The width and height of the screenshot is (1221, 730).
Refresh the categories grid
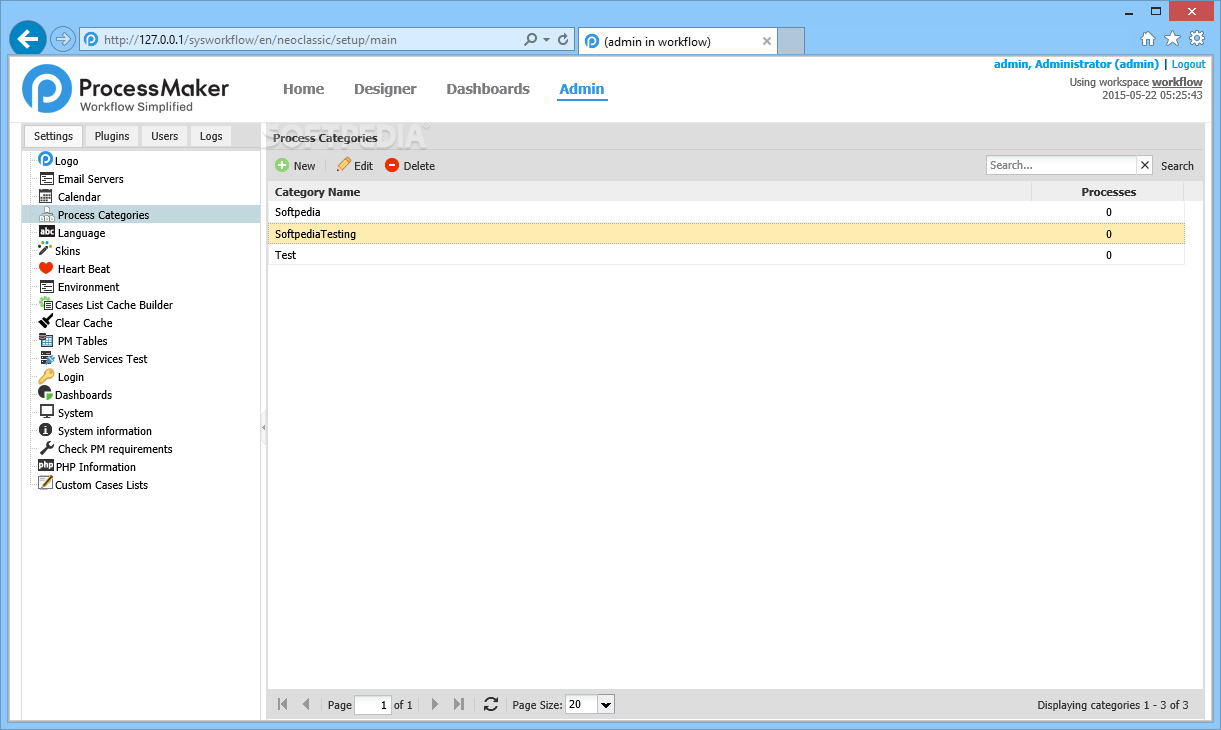pos(490,704)
